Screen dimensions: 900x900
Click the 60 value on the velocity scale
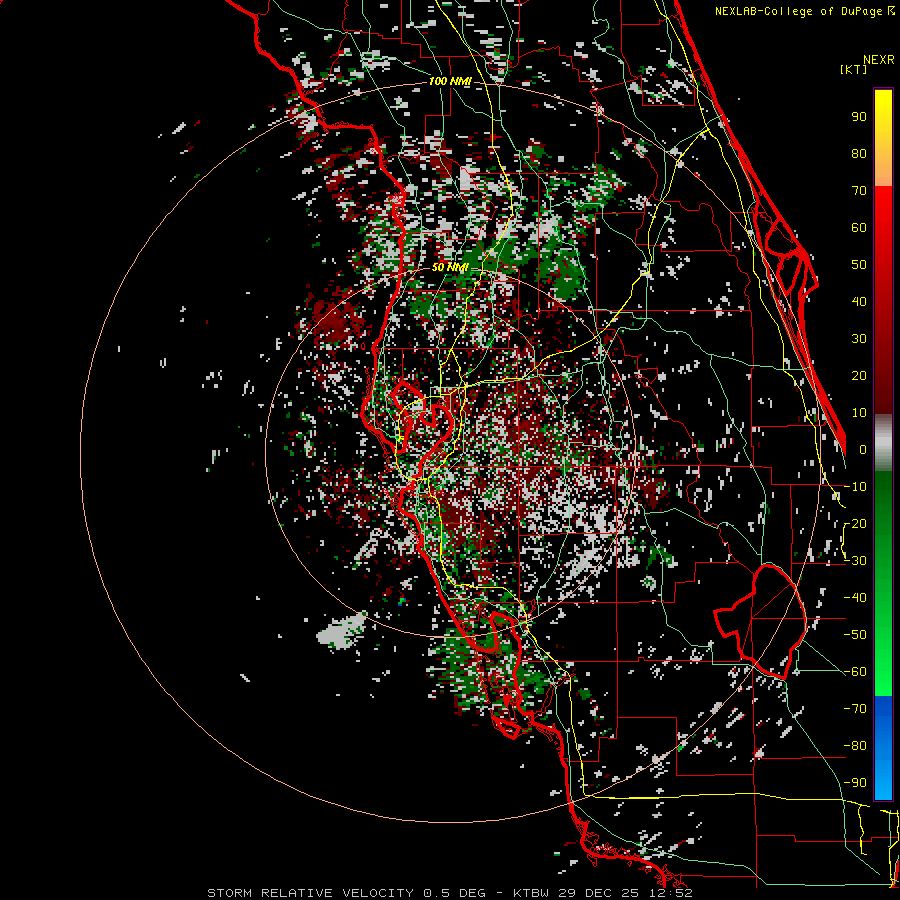859,227
